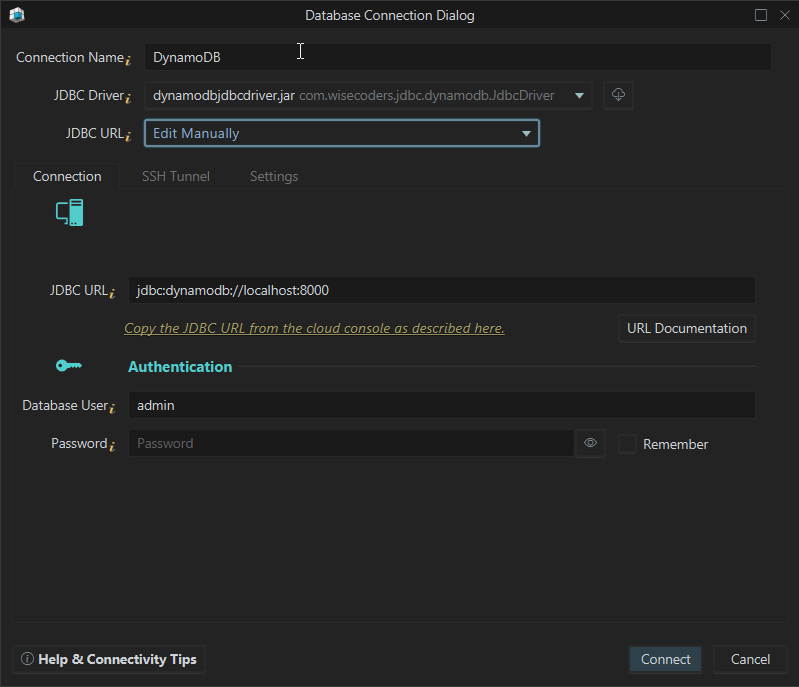
Task: Click the Connect button
Action: pos(665,659)
